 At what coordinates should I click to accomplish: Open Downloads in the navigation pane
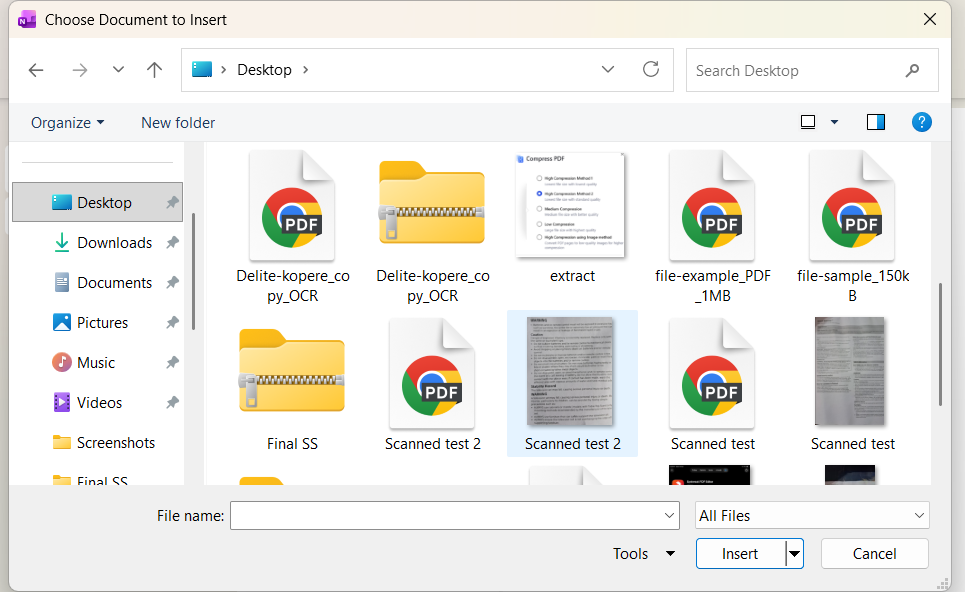[114, 243]
